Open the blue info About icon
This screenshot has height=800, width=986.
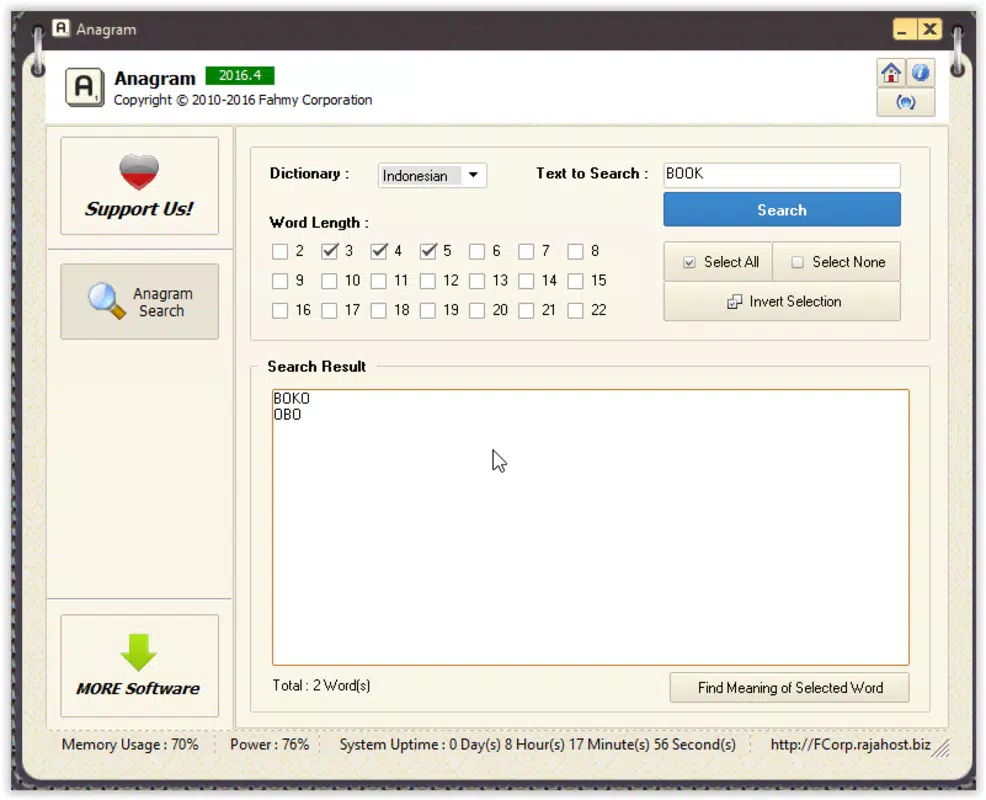(x=920, y=73)
